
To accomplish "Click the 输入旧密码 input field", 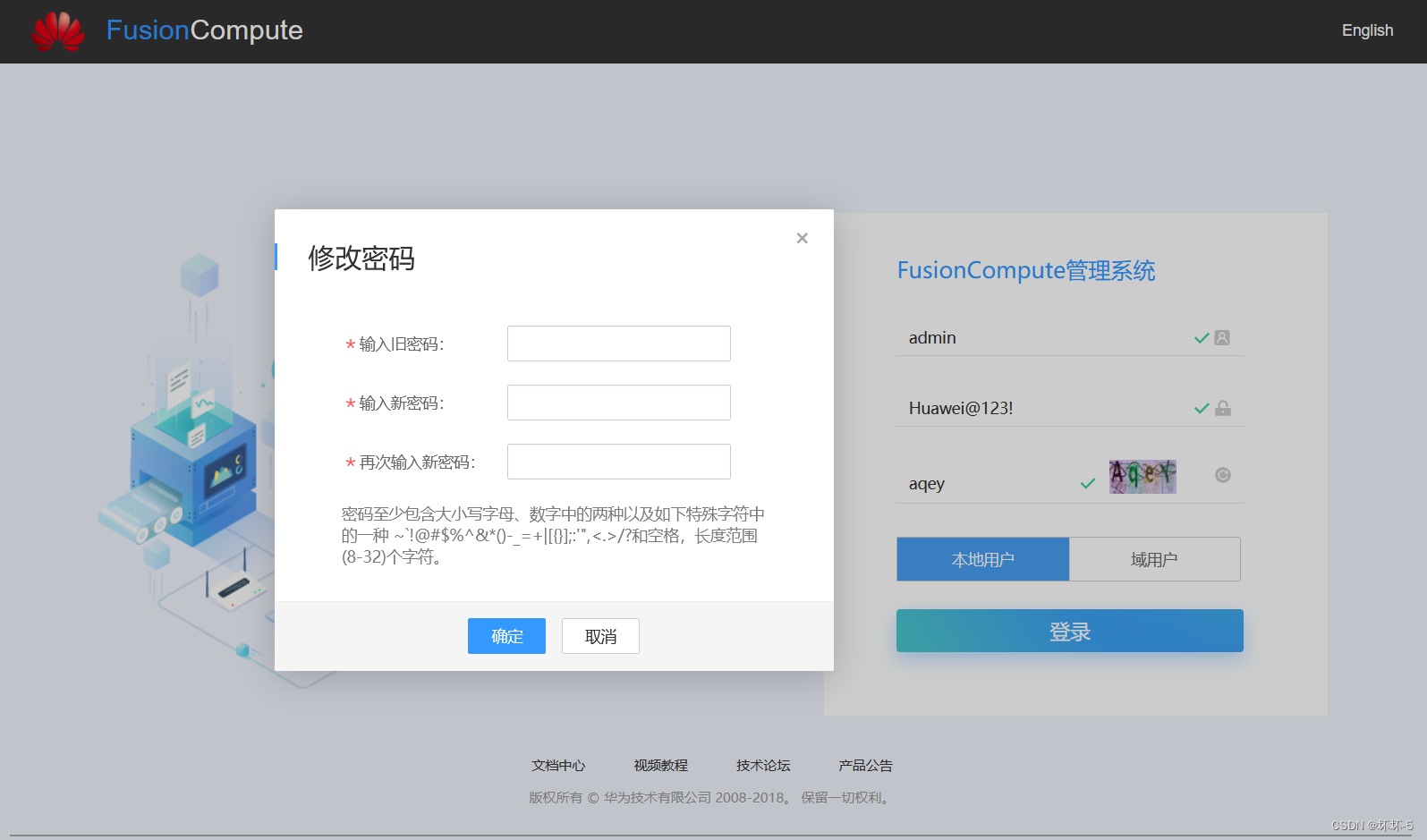I will tap(619, 344).
